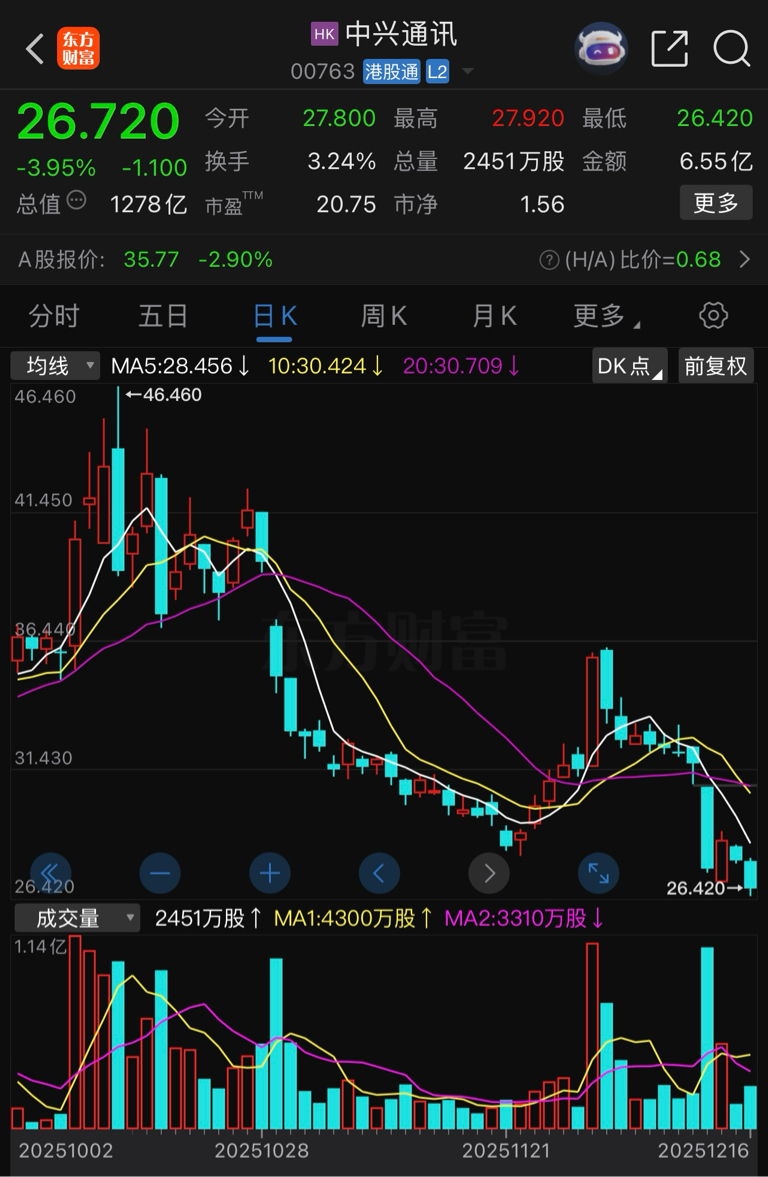This screenshot has width=768, height=1177.
Task: Zoom in the chart with plus button
Action: pos(270,872)
